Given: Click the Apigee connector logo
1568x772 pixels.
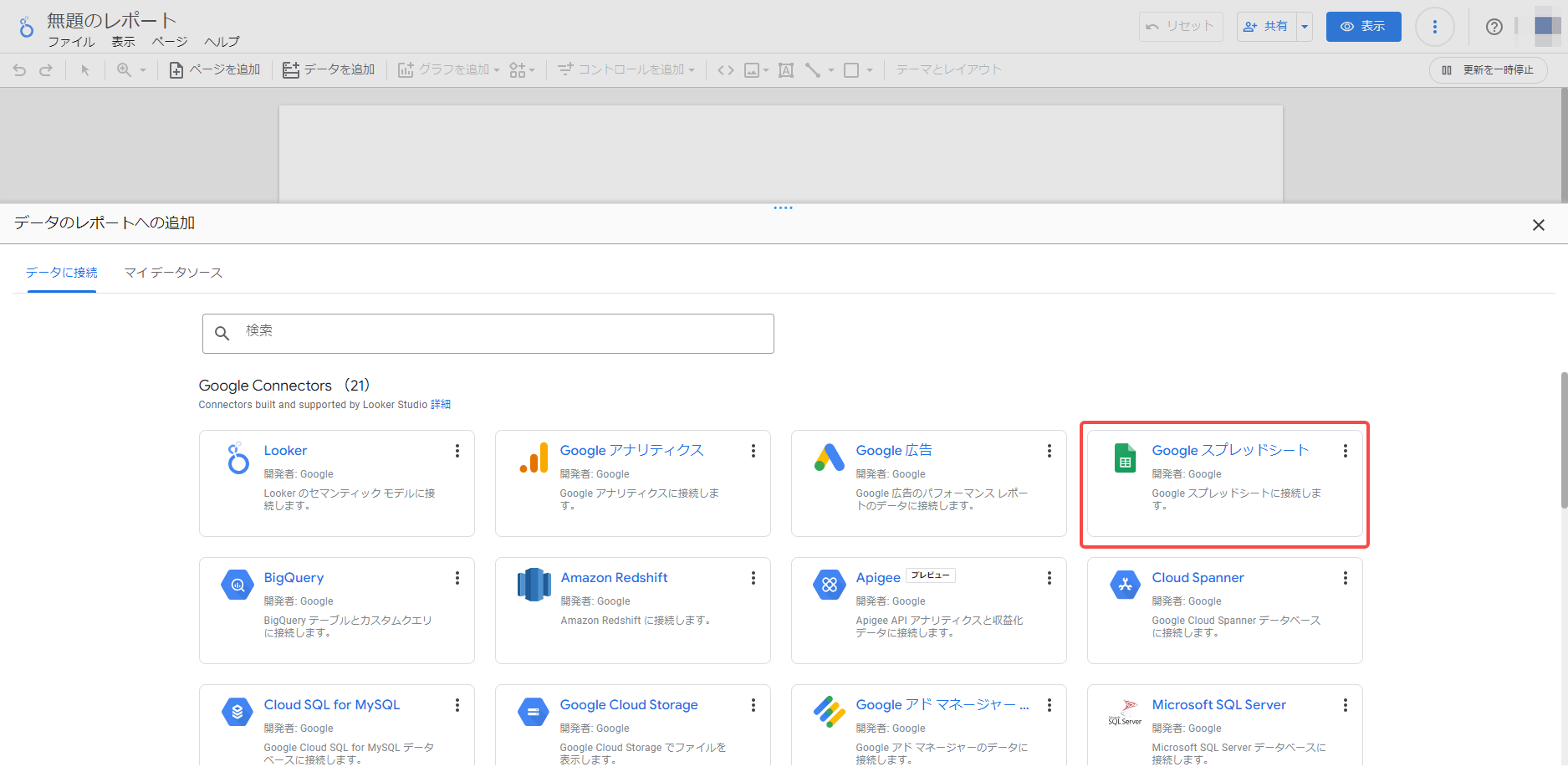Looking at the screenshot, I should point(830,585).
